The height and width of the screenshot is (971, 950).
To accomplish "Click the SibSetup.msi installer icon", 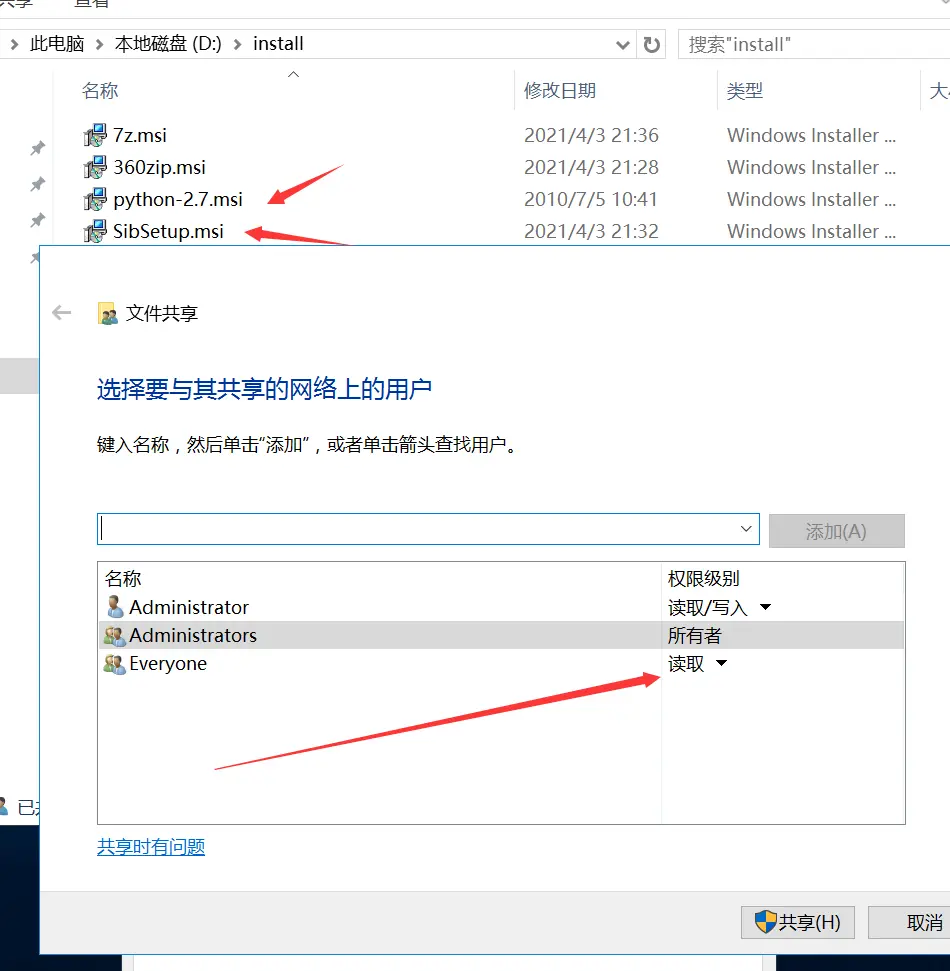I will (x=95, y=231).
